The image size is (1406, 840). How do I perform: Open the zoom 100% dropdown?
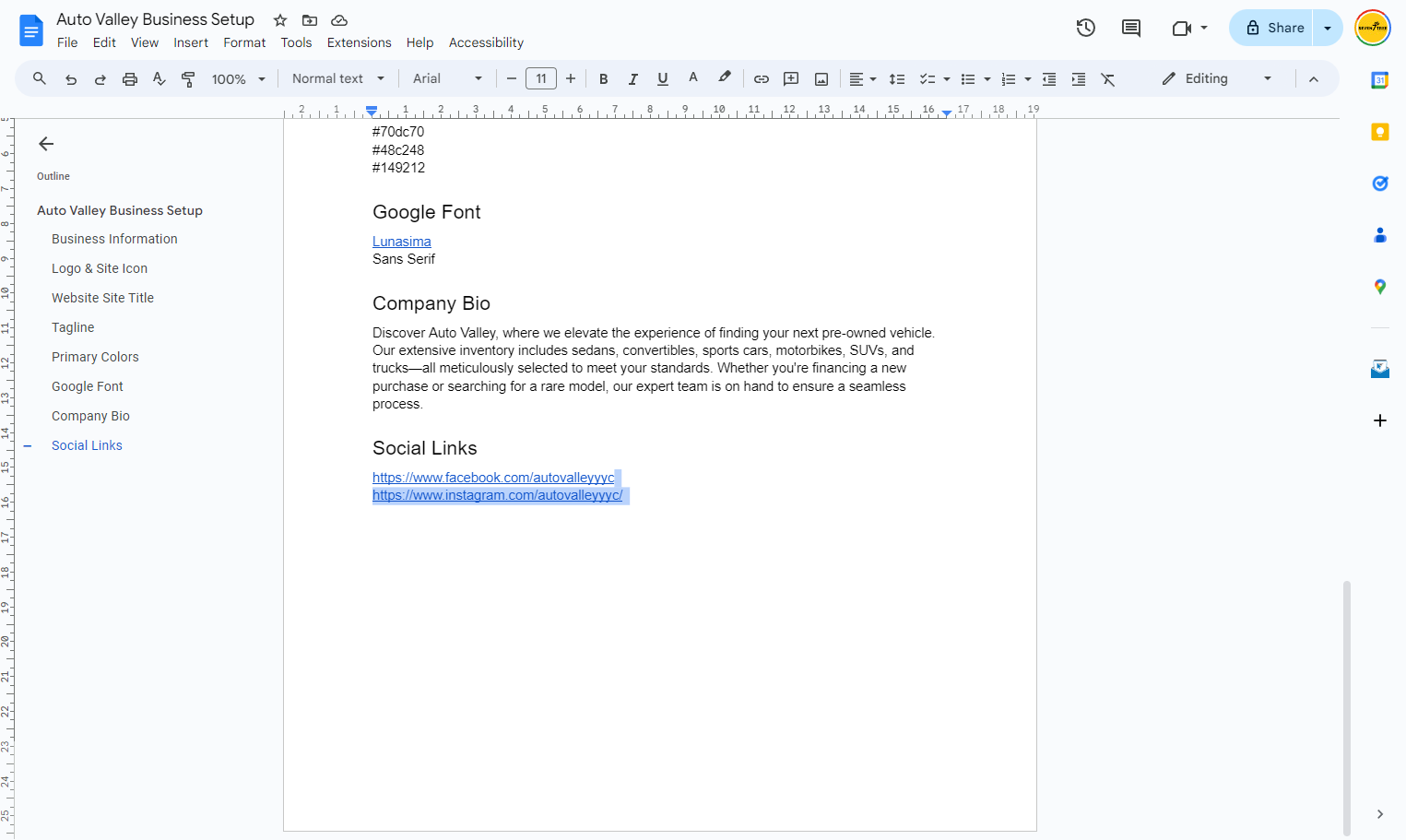tap(239, 79)
